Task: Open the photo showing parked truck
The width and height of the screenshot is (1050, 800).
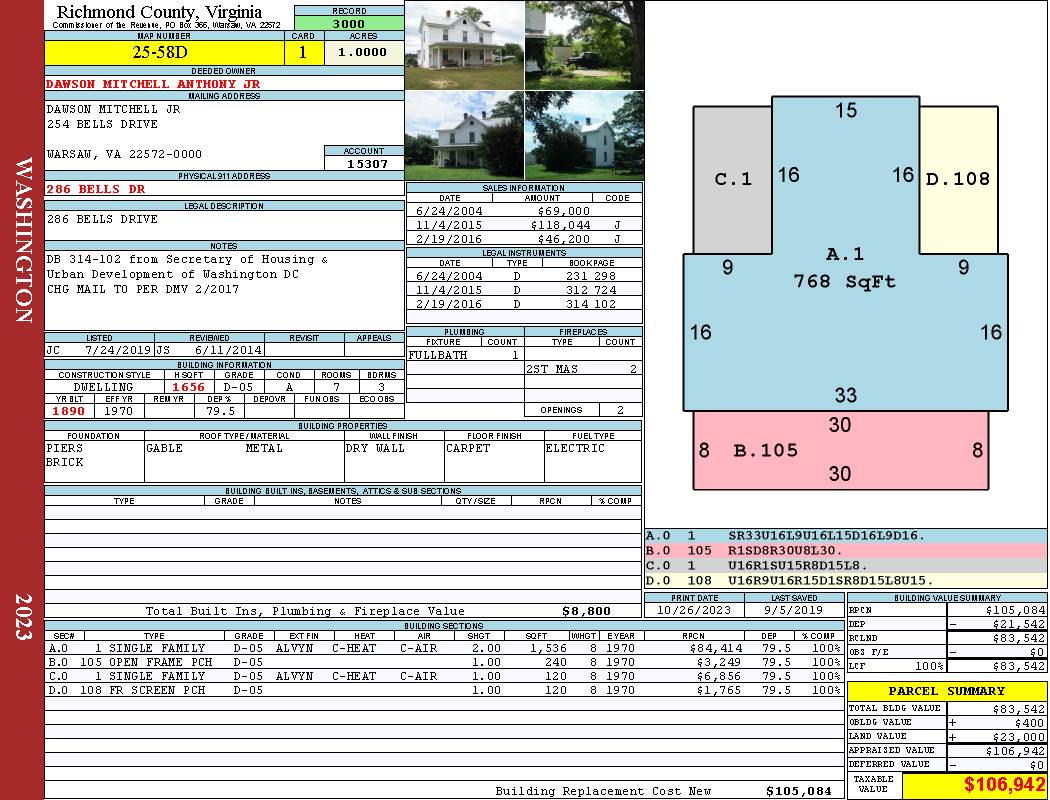Action: [x=585, y=45]
